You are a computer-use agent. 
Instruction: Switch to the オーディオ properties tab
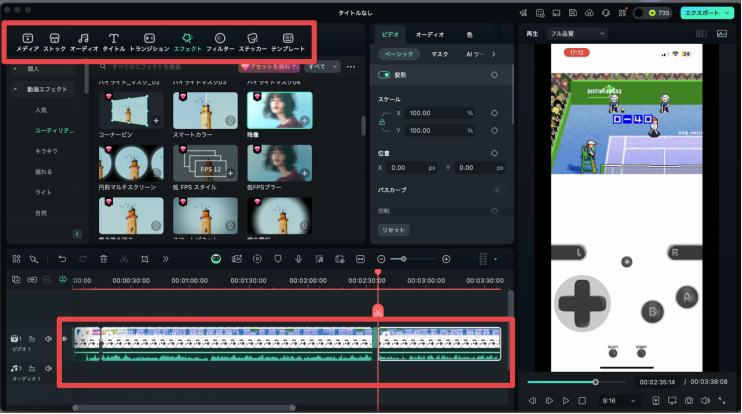(430, 34)
